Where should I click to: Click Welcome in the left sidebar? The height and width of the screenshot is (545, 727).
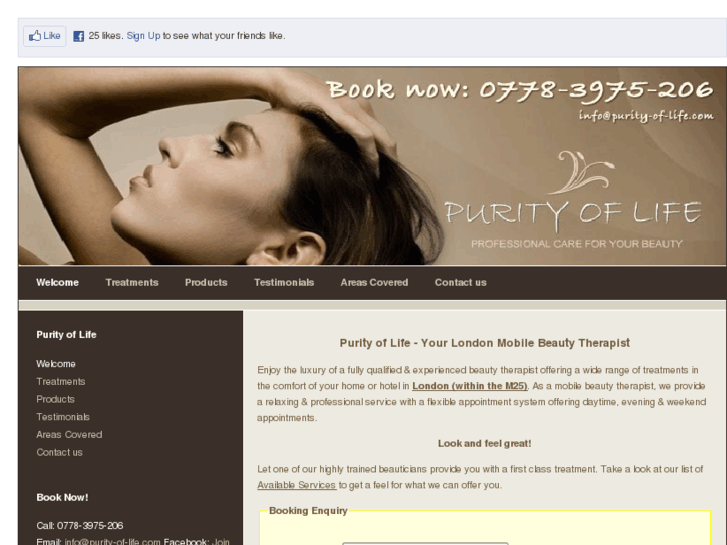click(x=56, y=364)
